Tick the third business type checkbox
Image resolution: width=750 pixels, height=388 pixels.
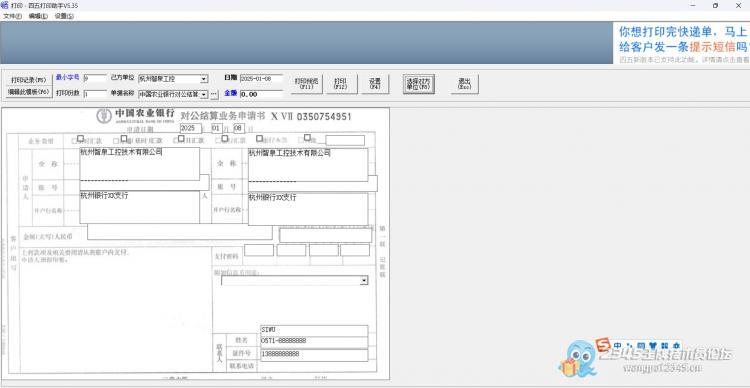pos(181,138)
